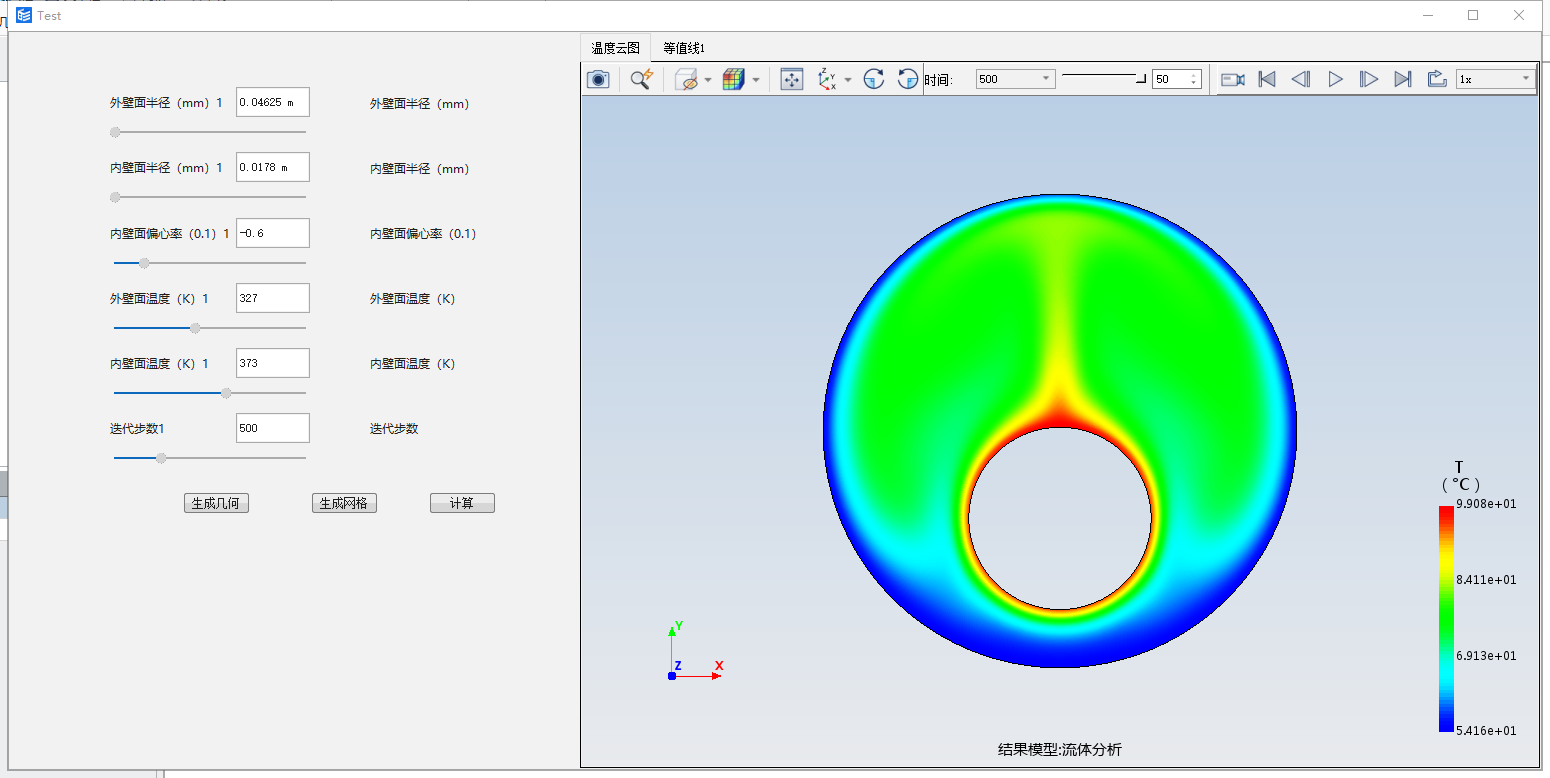Switch to the 等值线1 tab

point(685,47)
